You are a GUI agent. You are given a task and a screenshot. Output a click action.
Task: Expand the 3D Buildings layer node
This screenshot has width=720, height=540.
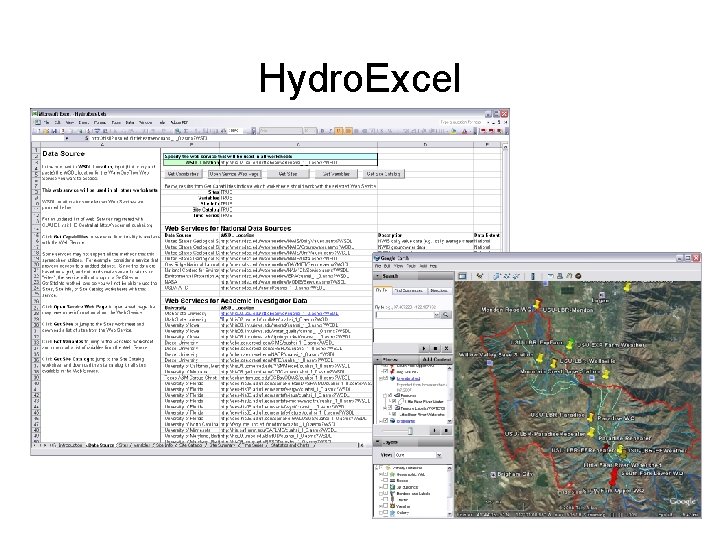tap(380, 487)
